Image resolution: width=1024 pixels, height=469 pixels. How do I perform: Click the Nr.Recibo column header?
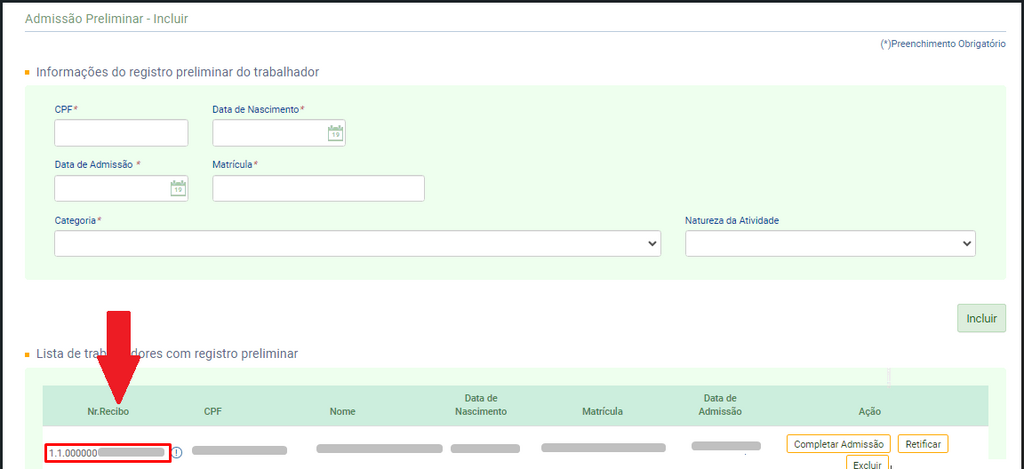(x=108, y=411)
